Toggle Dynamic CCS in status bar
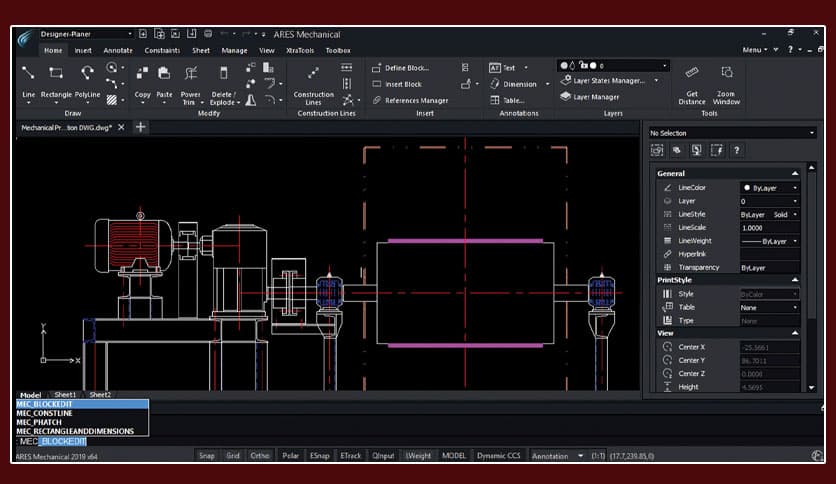This screenshot has width=836, height=484. pos(499,456)
